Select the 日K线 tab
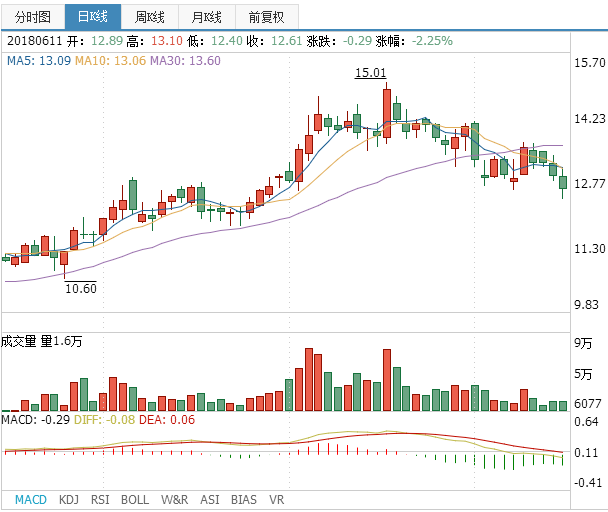Image resolution: width=608 pixels, height=512 pixels. pos(93,17)
